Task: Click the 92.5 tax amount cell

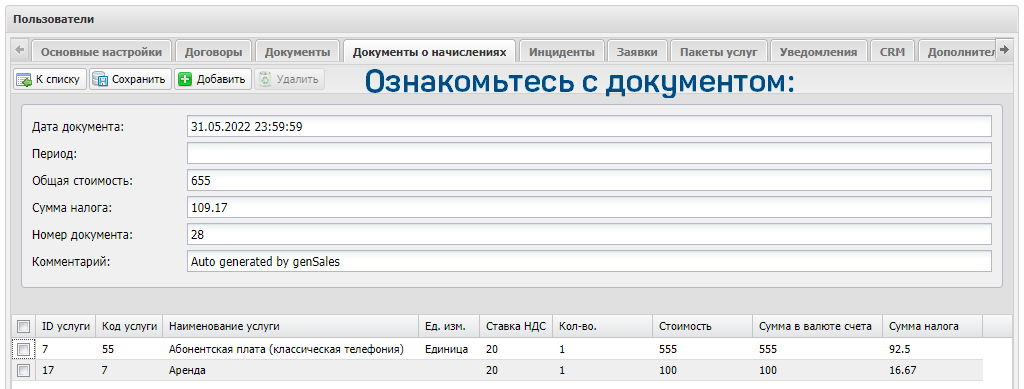Action: [933, 349]
